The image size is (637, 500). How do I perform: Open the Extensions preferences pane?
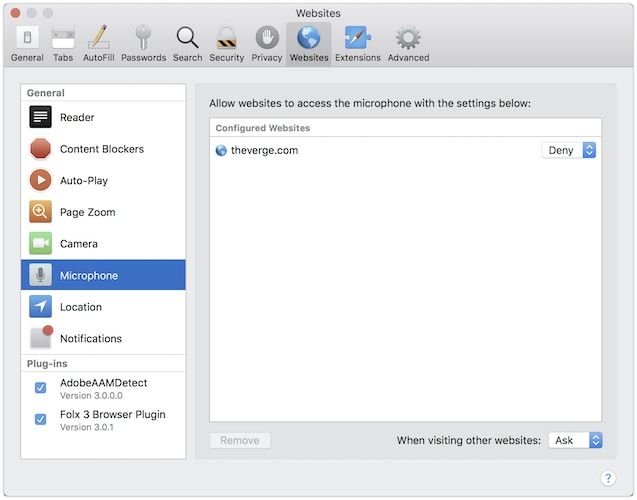coord(357,43)
